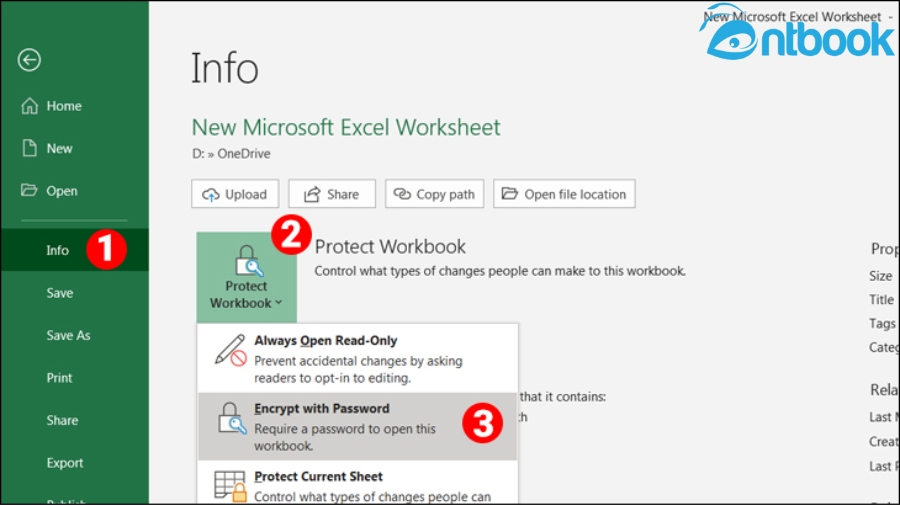
Task: Click the Always Open Read-Only pencil icon
Action: 230,350
